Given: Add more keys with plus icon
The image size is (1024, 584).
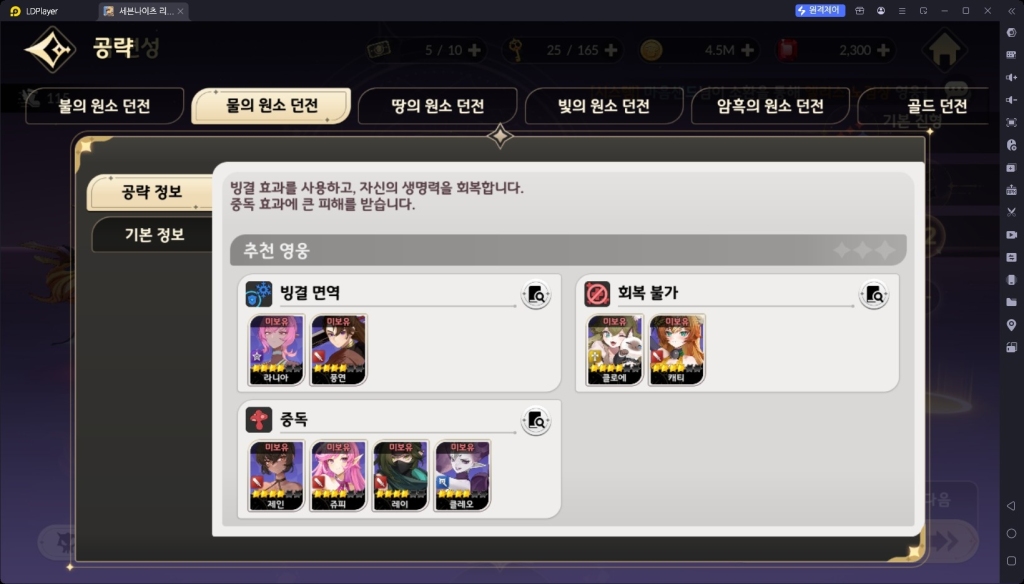Looking at the screenshot, I should point(611,50).
